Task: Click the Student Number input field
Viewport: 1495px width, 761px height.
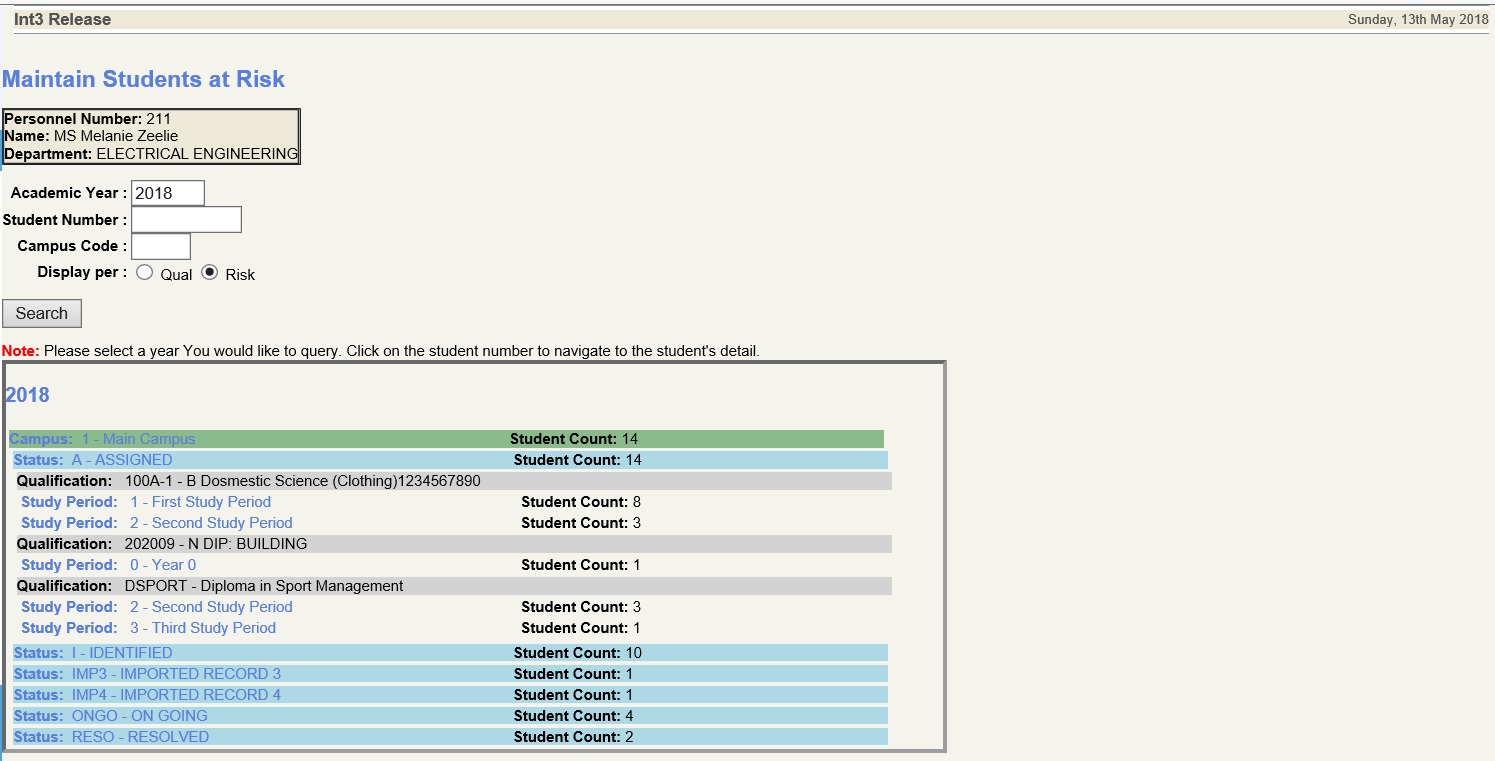Action: tap(186, 219)
